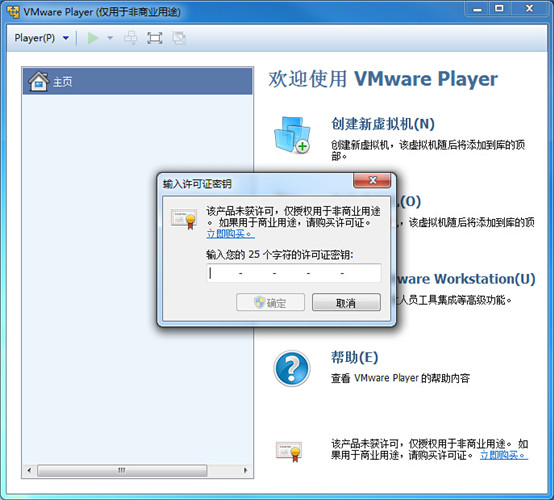
Task: Click the send Ctrl+Alt+Del toolbar icon
Action: [130, 38]
